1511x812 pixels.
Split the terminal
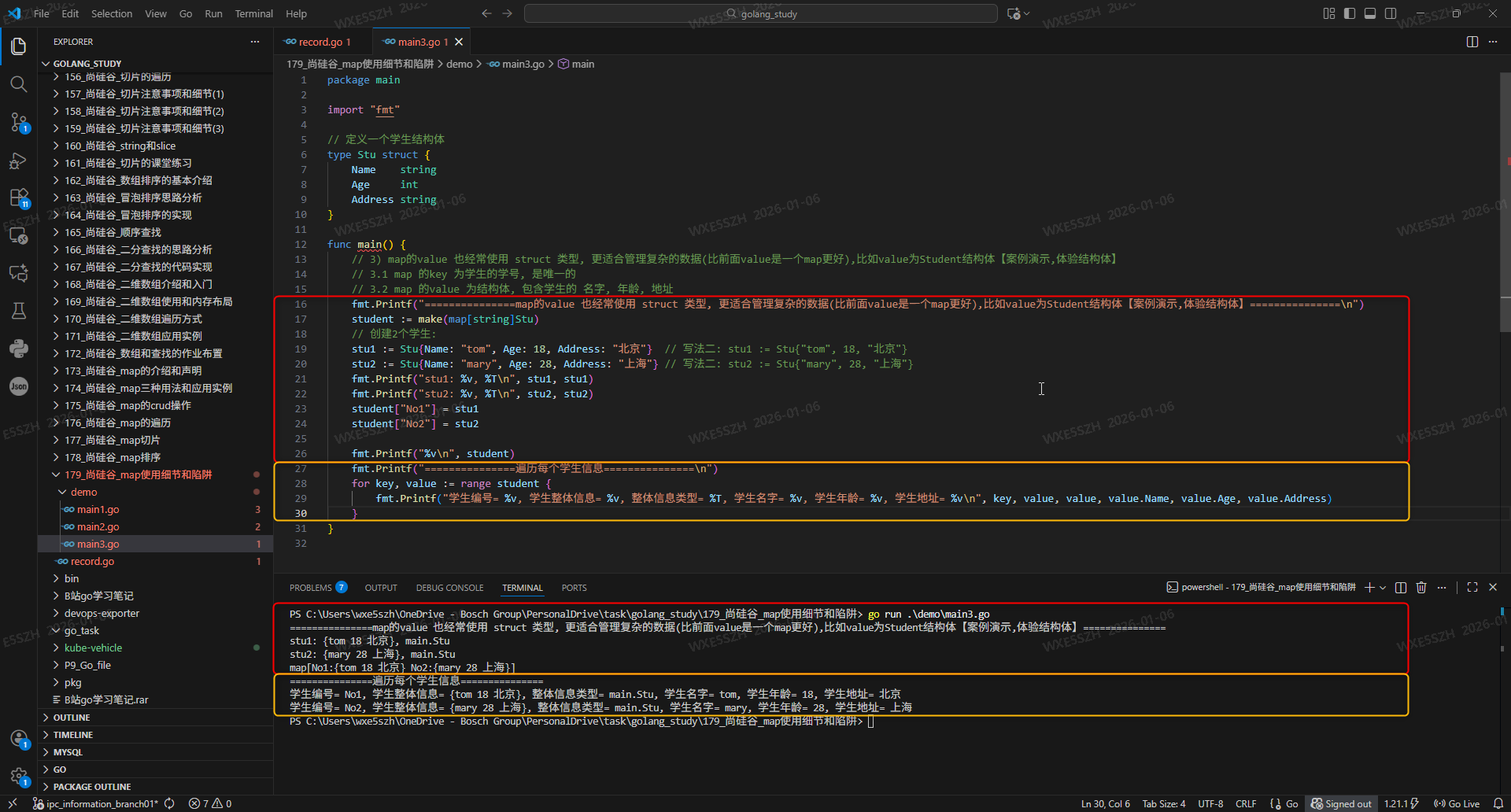pos(1401,588)
